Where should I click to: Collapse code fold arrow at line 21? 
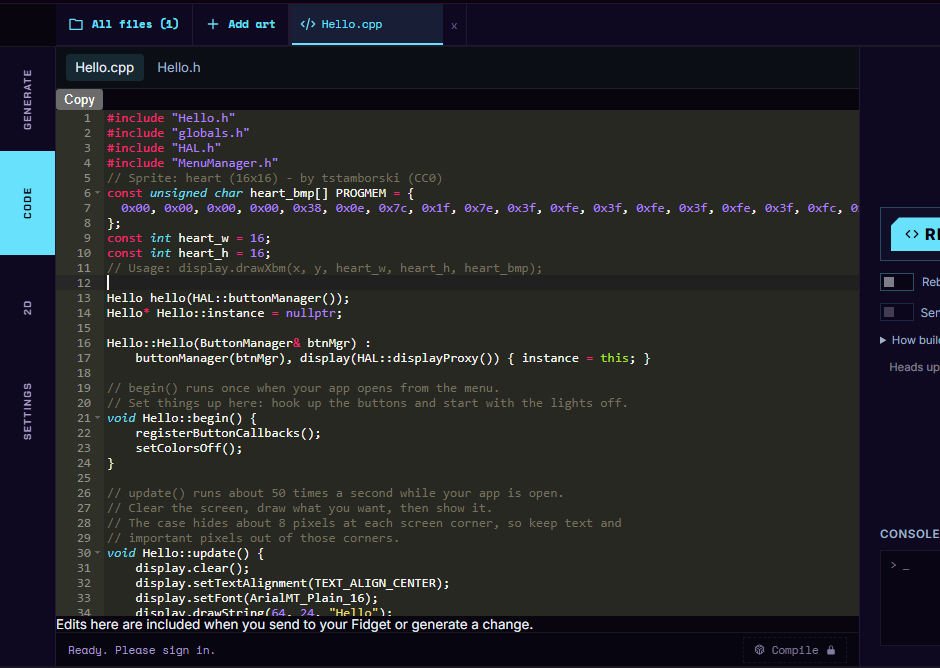97,418
